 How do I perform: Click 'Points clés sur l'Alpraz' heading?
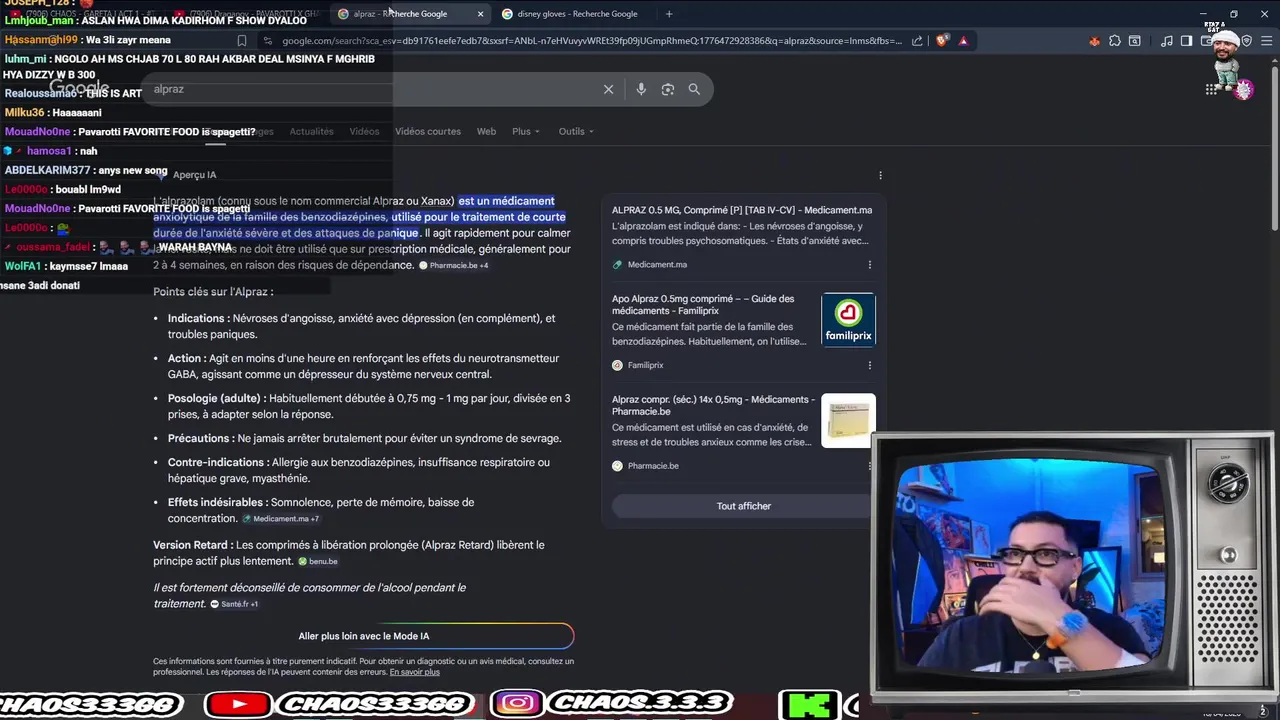[x=213, y=291]
